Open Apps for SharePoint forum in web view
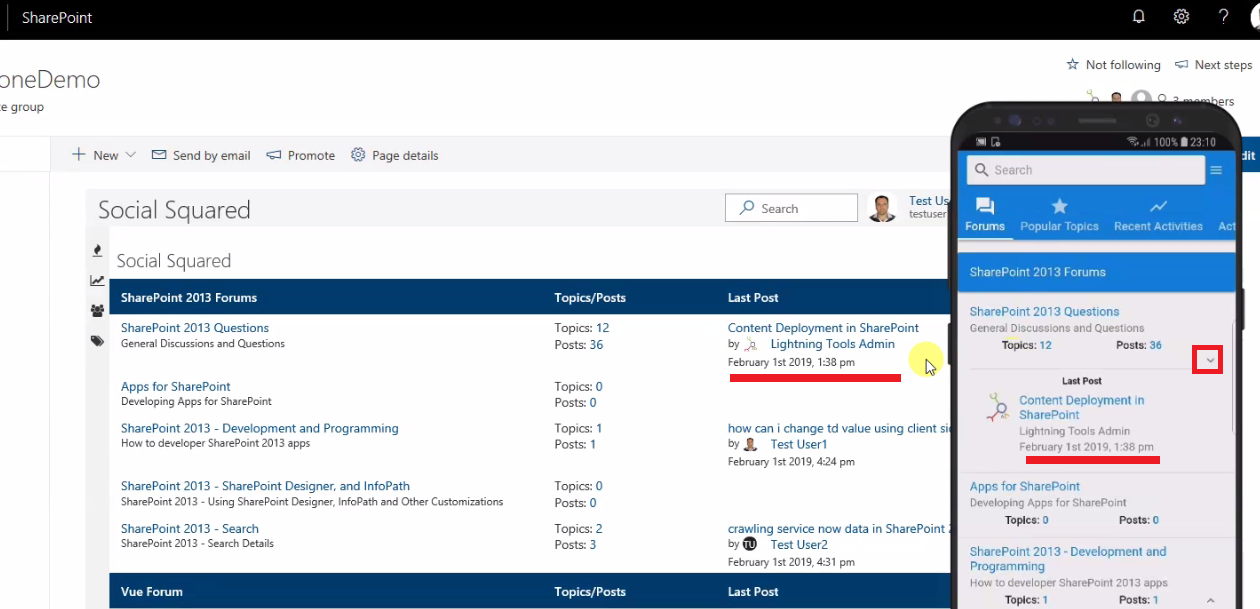The height and width of the screenshot is (609, 1260). coord(176,387)
